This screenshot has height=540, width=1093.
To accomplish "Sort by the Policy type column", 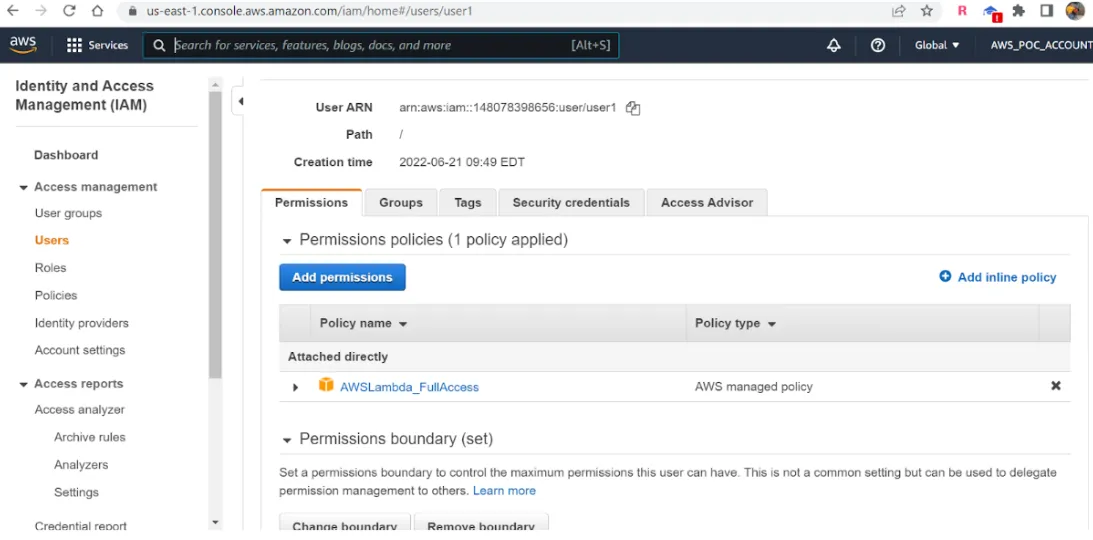I will click(x=735, y=323).
